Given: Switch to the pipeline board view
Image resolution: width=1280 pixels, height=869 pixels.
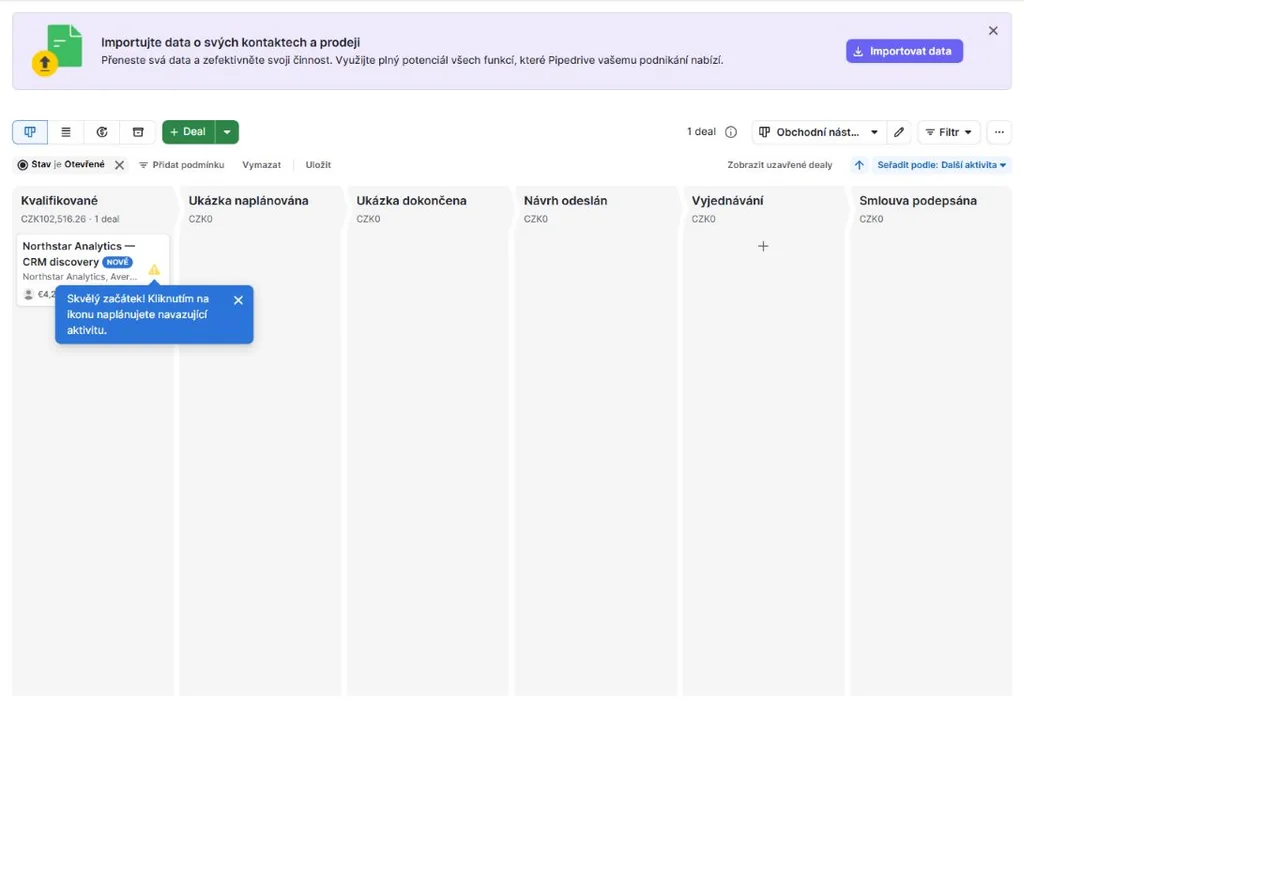Looking at the screenshot, I should (30, 132).
